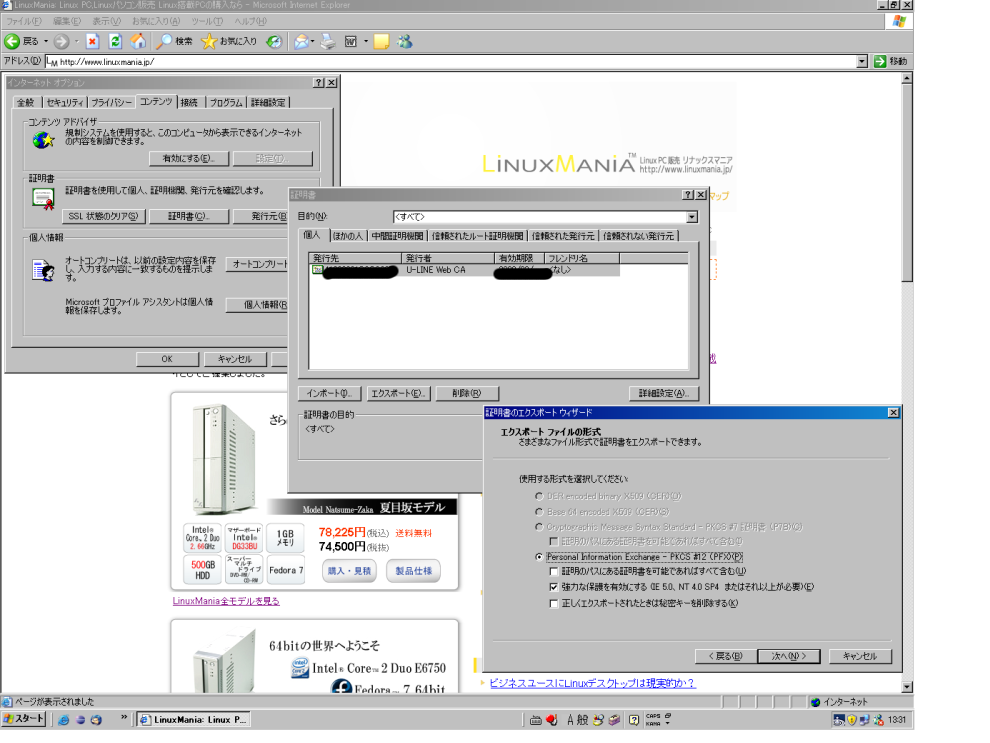Image resolution: width=990 pixels, height=743 pixels.
Task: Open Favorites (お気に入り) star icon
Action: coord(209,42)
